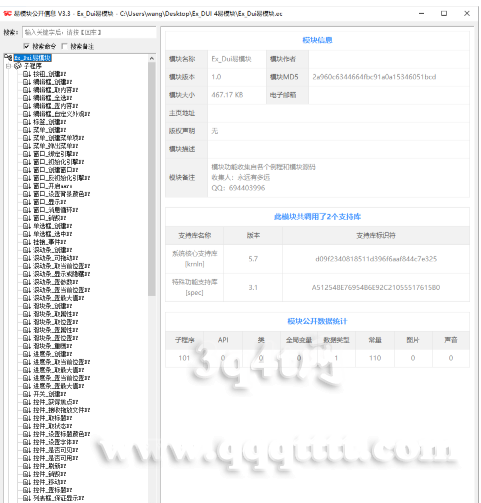The image size is (481, 503).
Task: Select 进度条_取最大值 in the tree
Action: [59, 370]
